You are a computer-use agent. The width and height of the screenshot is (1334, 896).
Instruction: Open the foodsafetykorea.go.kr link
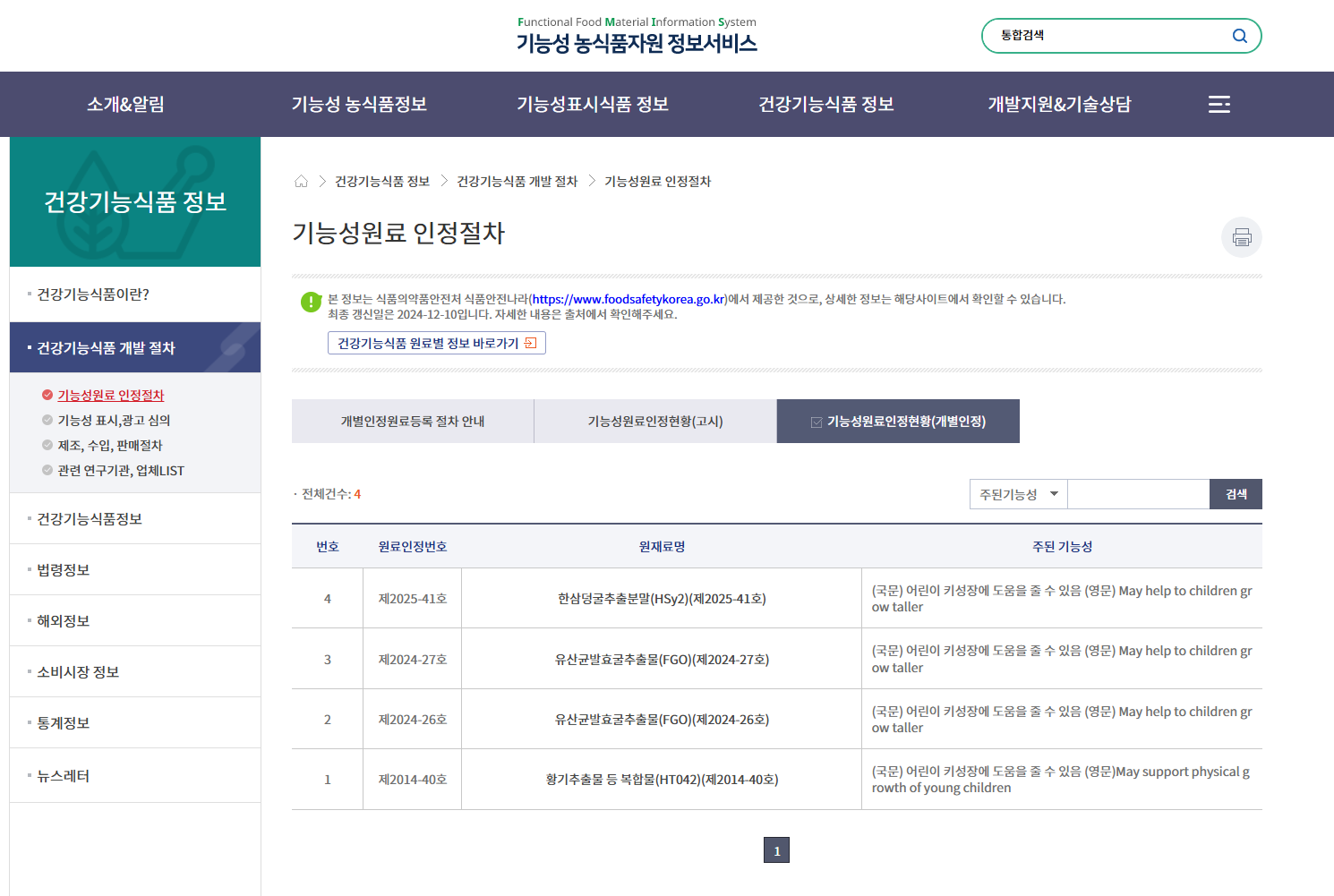coord(629,300)
